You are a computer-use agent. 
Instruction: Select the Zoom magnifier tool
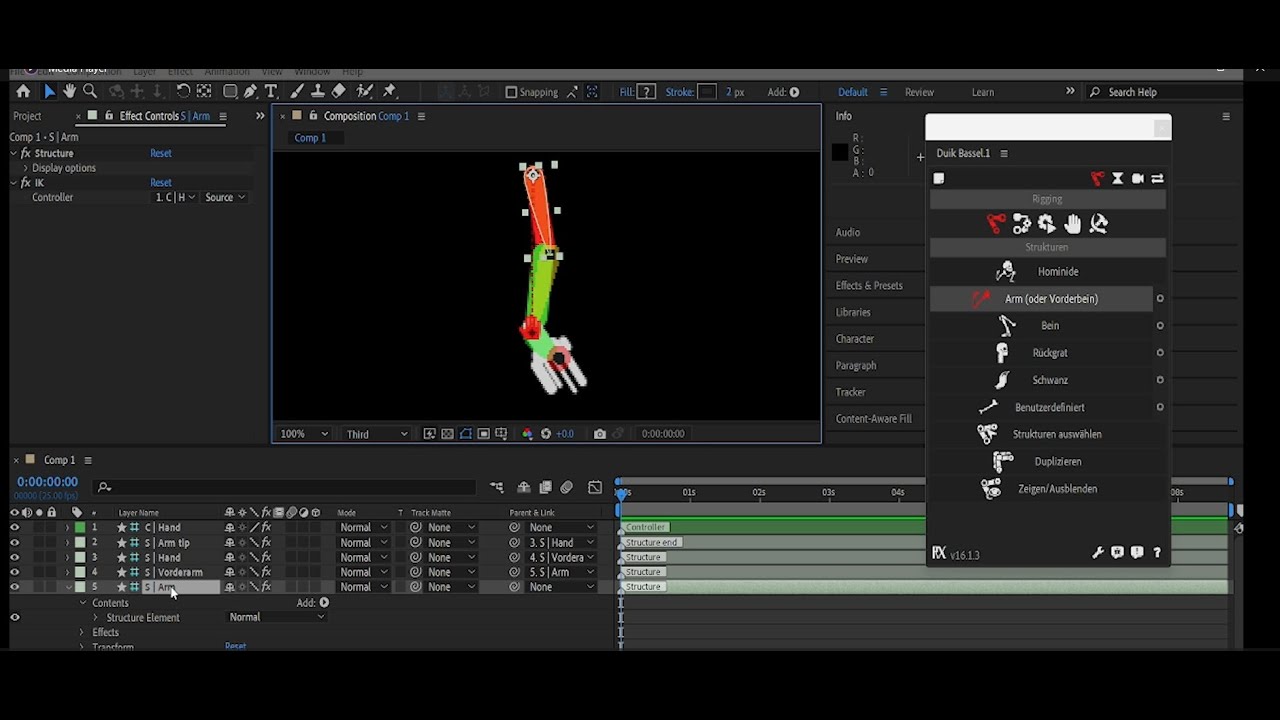pos(90,91)
